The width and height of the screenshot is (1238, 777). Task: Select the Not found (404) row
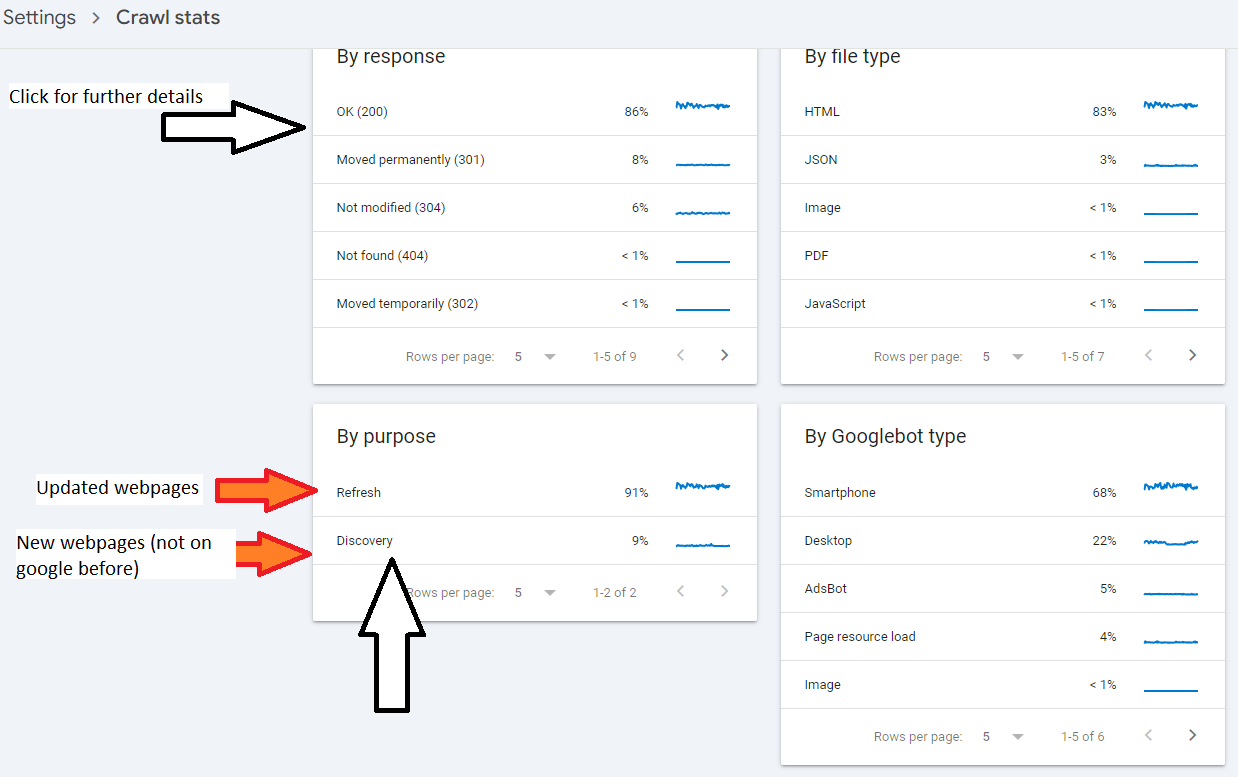(x=534, y=255)
